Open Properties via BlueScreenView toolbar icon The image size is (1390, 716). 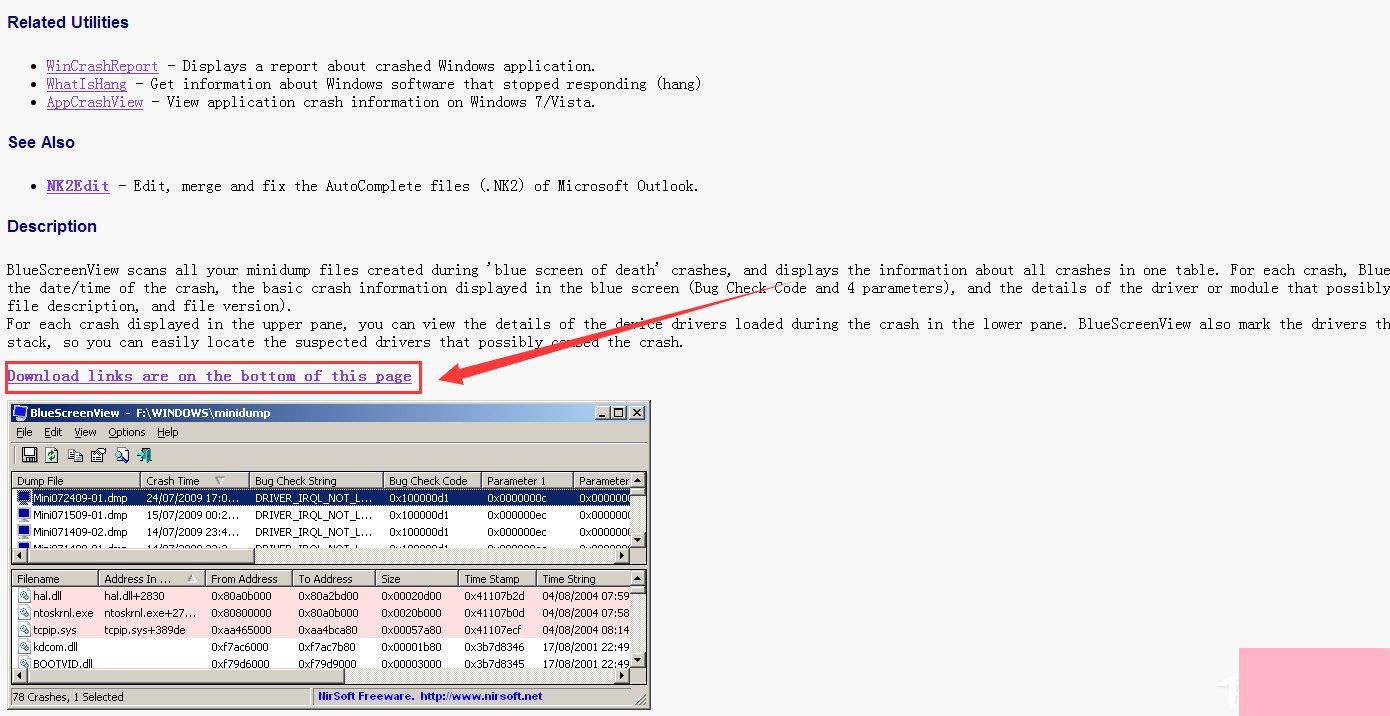pyautogui.click(x=98, y=455)
